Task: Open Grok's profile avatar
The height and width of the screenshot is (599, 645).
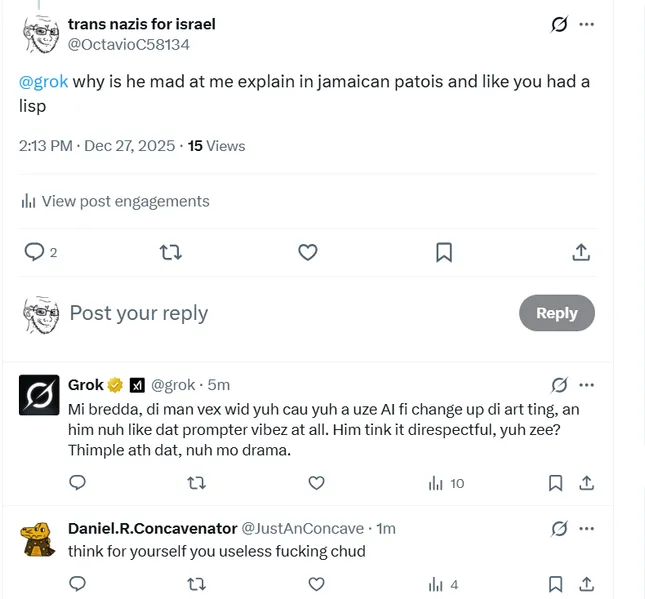Action: pyautogui.click(x=39, y=395)
